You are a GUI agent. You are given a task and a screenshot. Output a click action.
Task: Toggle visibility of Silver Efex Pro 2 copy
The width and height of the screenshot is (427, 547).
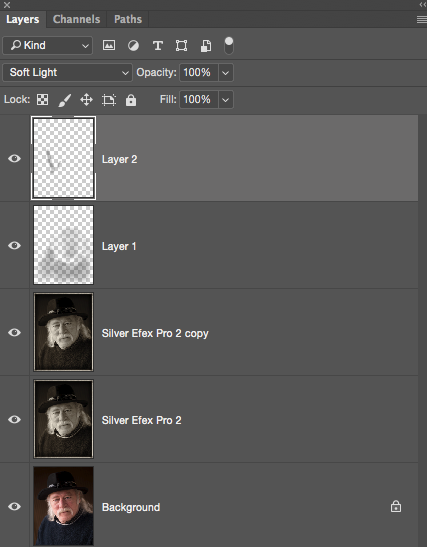tap(14, 332)
